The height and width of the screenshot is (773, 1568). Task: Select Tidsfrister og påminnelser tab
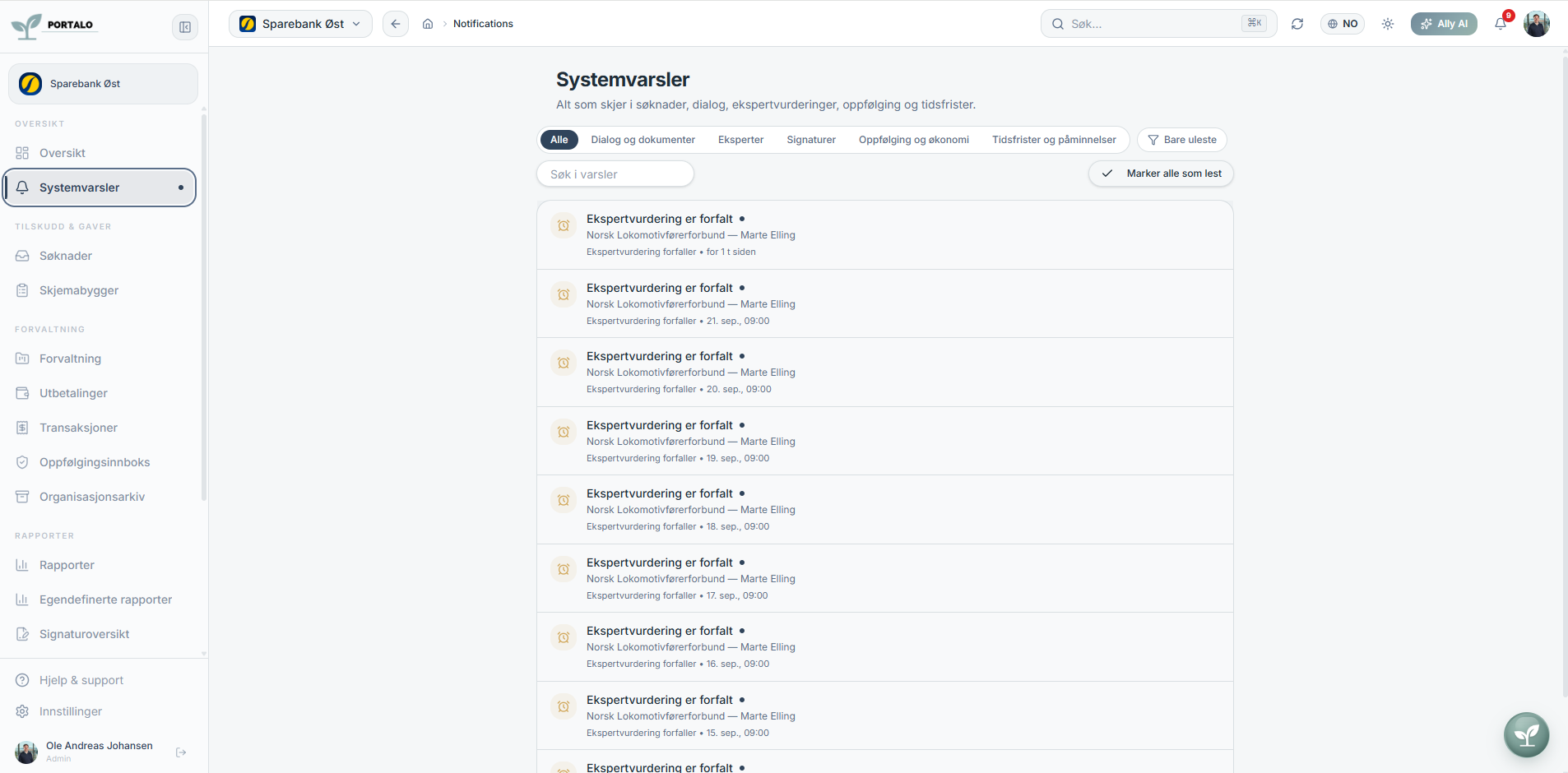[x=1054, y=140]
